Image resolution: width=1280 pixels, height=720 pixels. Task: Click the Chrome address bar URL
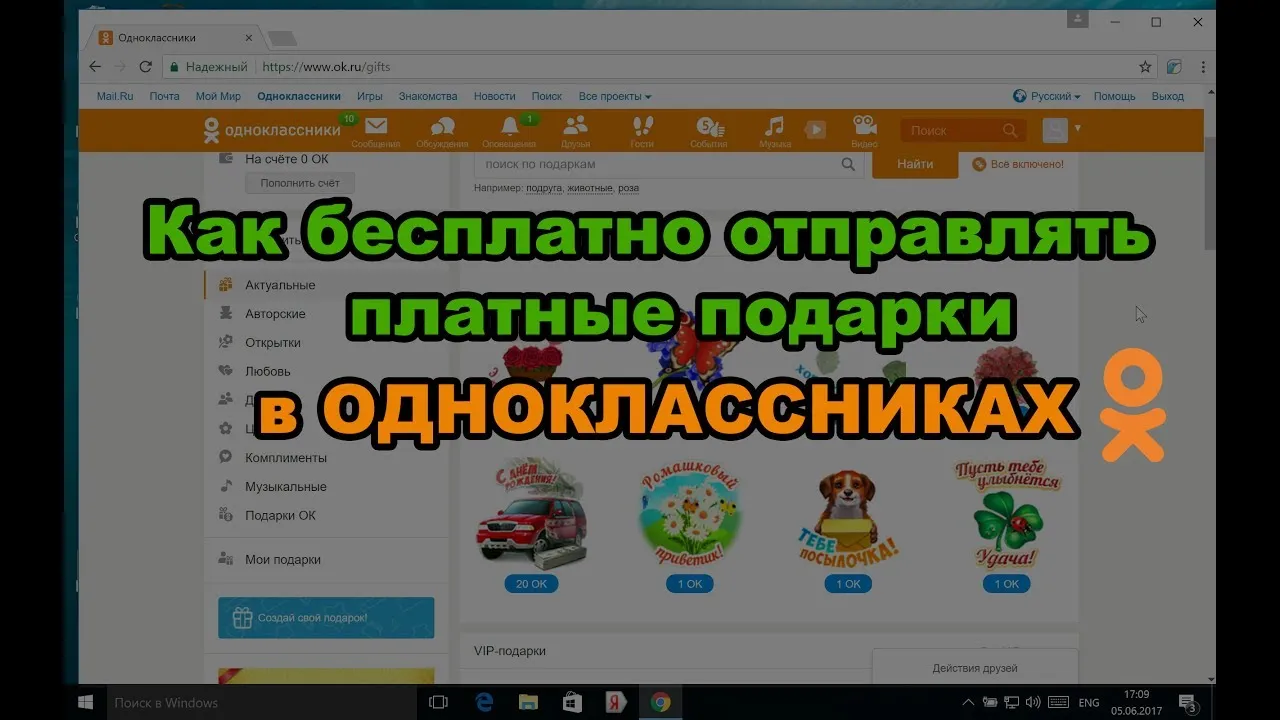(x=326, y=67)
